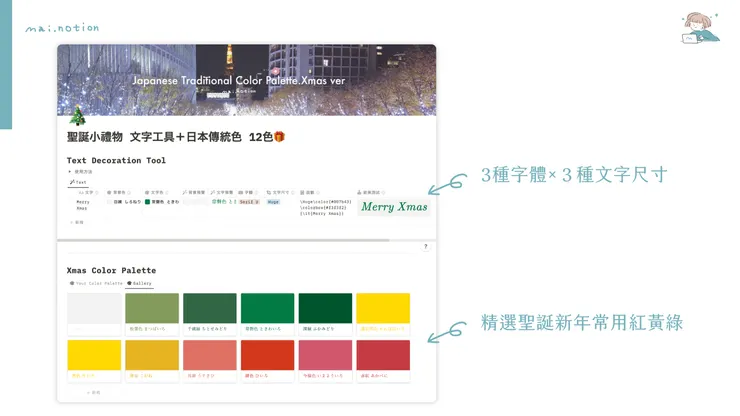Click the Serif font tag
This screenshot has height=416, width=740.
click(249, 202)
